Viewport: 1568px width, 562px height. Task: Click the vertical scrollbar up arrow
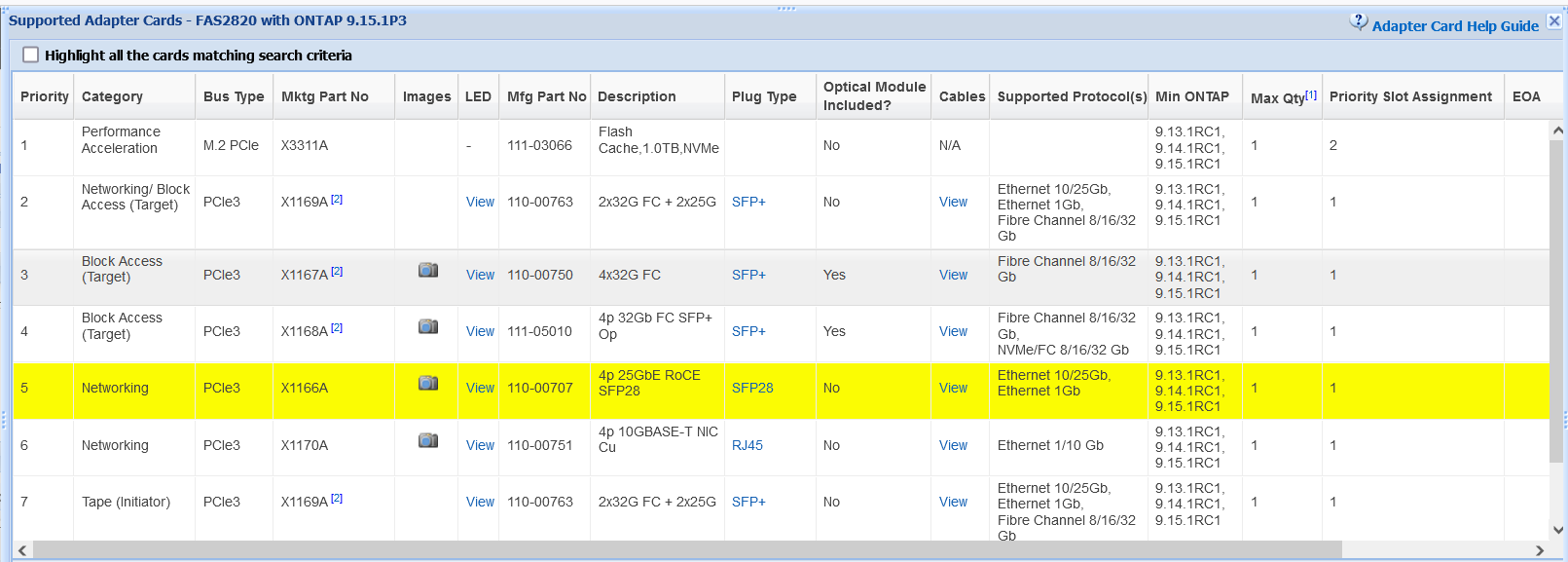[1557, 131]
